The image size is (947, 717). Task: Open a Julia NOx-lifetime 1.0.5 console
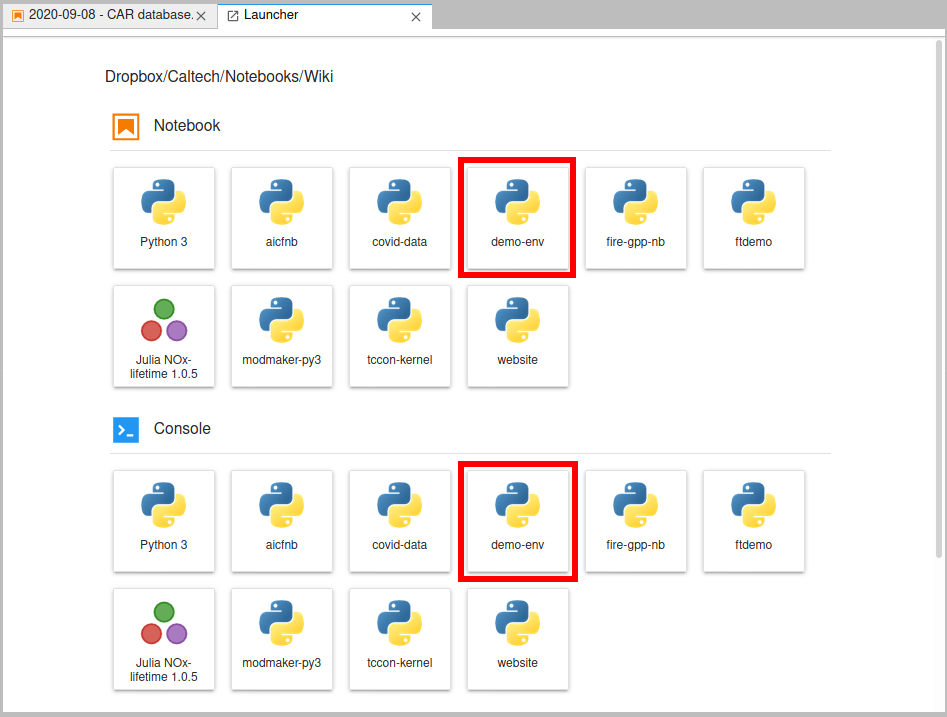pos(164,639)
